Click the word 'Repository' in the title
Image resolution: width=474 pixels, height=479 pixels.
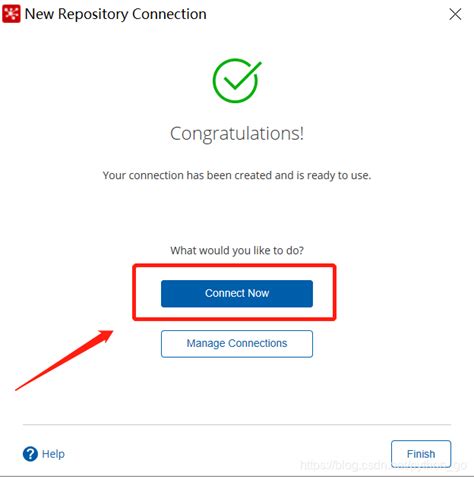(x=93, y=15)
